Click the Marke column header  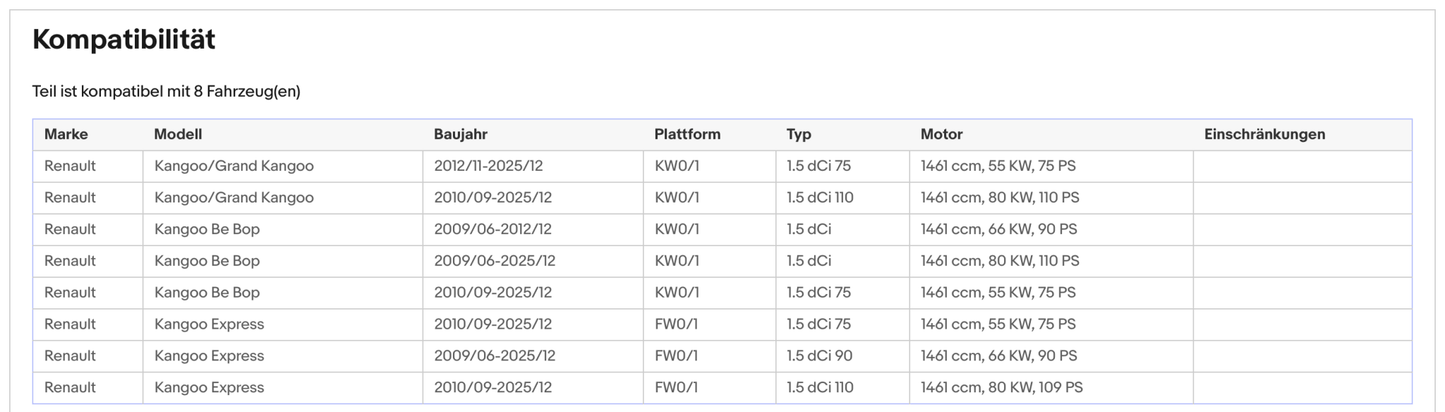66,134
